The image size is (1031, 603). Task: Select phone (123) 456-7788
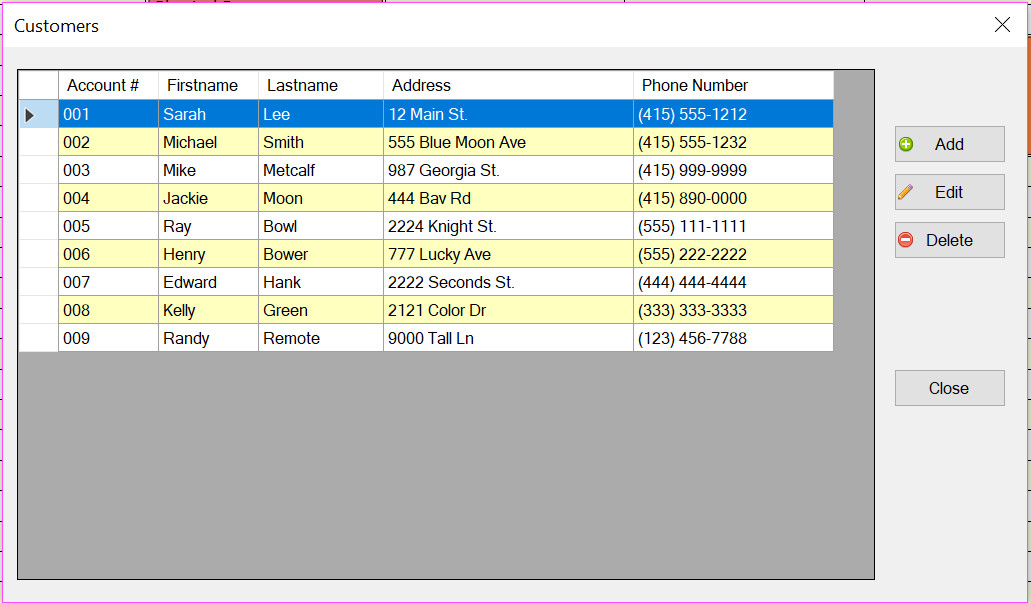(734, 338)
